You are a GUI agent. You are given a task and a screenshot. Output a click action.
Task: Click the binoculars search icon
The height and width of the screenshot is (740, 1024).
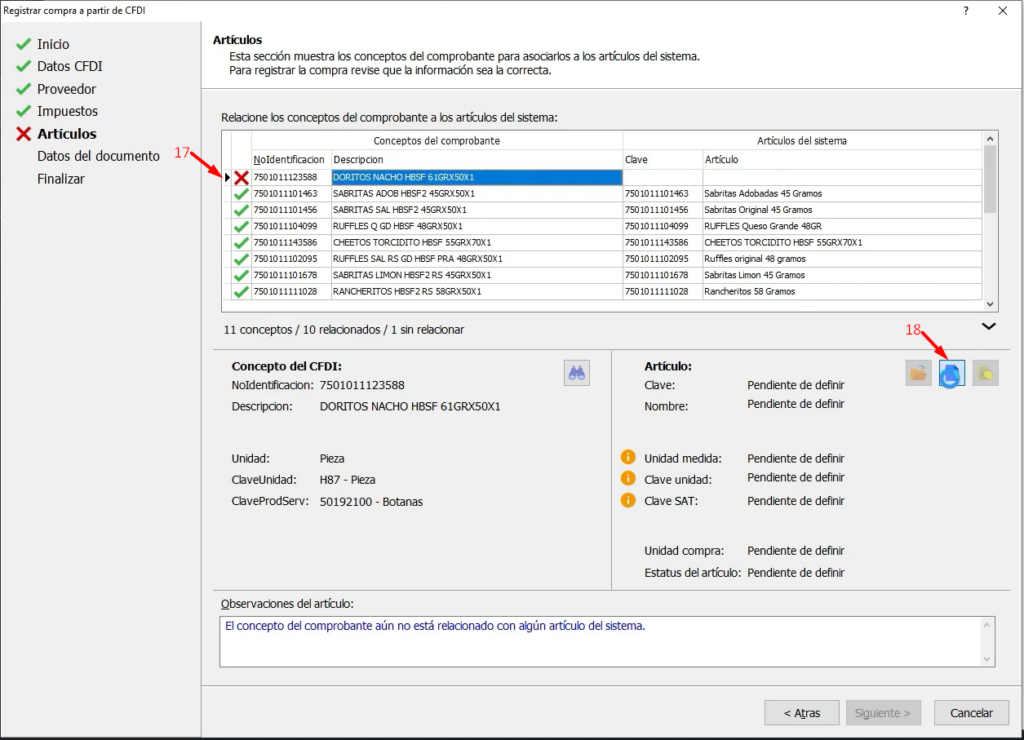coord(578,373)
